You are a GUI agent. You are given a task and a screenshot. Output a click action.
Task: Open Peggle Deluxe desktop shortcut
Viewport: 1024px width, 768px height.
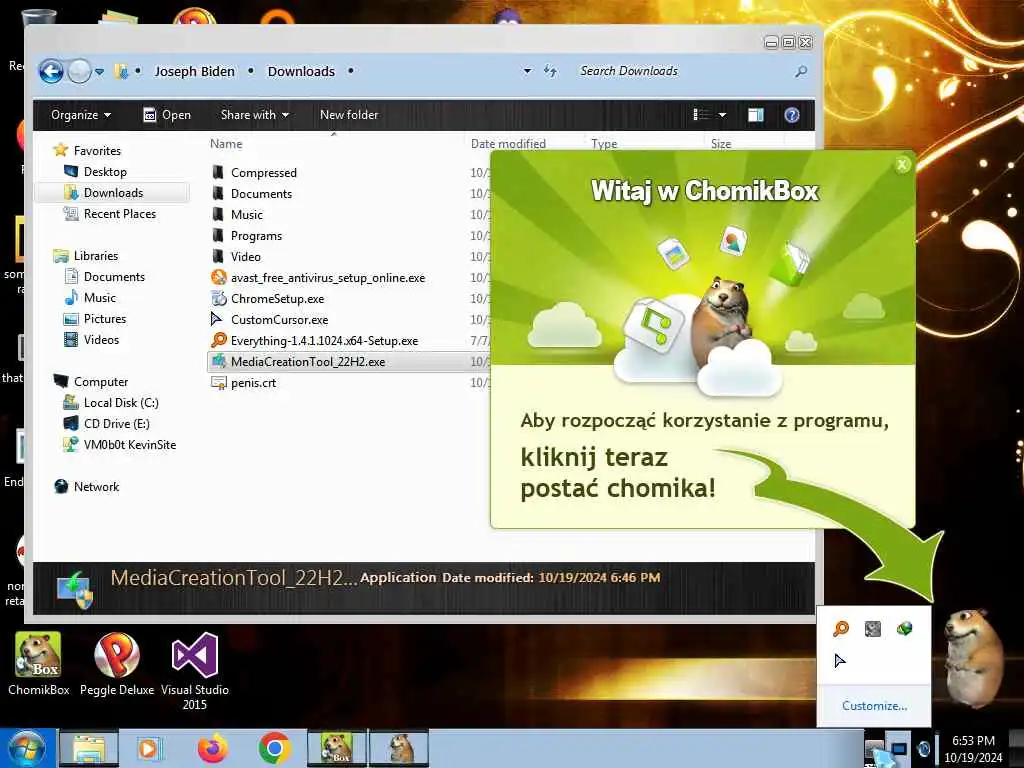tap(117, 664)
